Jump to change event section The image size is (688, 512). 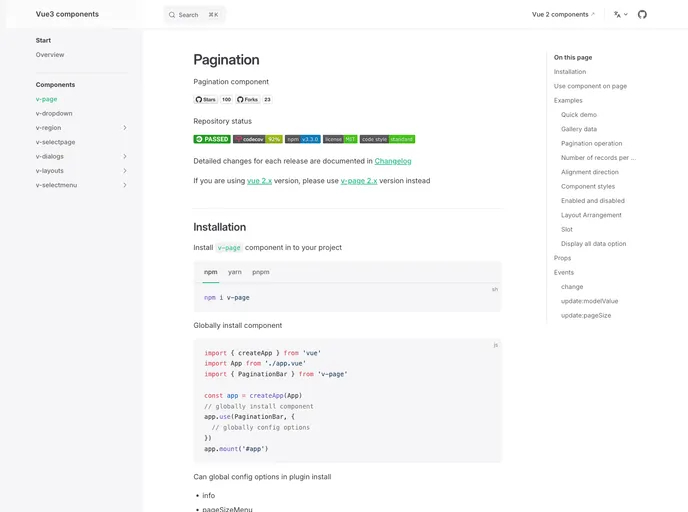point(572,286)
